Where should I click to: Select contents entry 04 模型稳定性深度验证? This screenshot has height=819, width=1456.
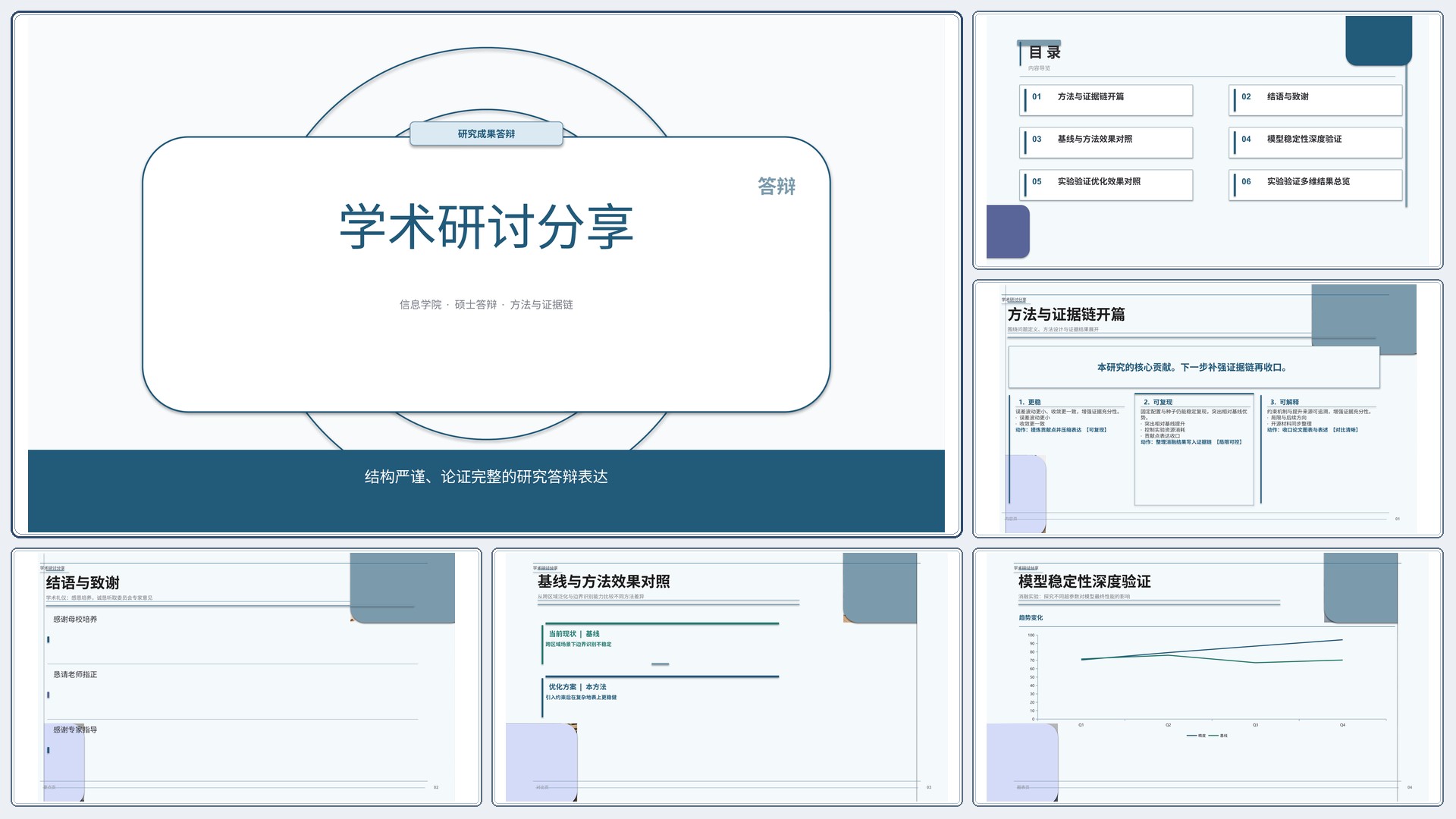click(x=1316, y=142)
